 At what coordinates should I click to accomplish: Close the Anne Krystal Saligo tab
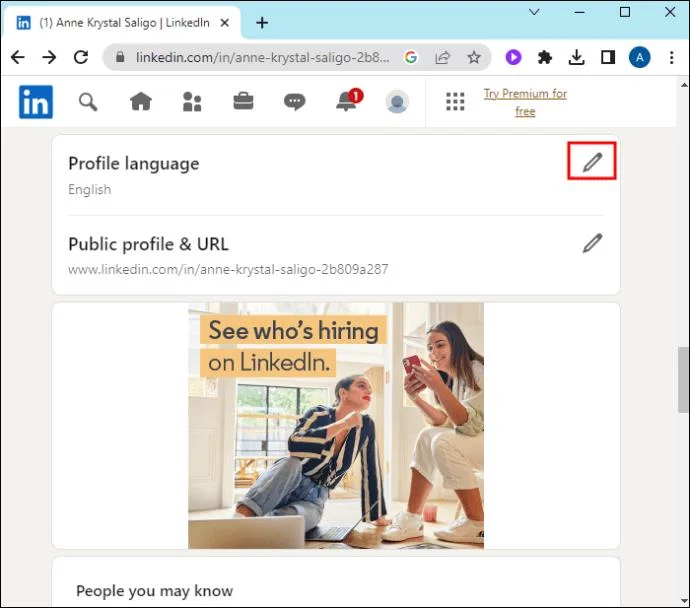[x=225, y=22]
